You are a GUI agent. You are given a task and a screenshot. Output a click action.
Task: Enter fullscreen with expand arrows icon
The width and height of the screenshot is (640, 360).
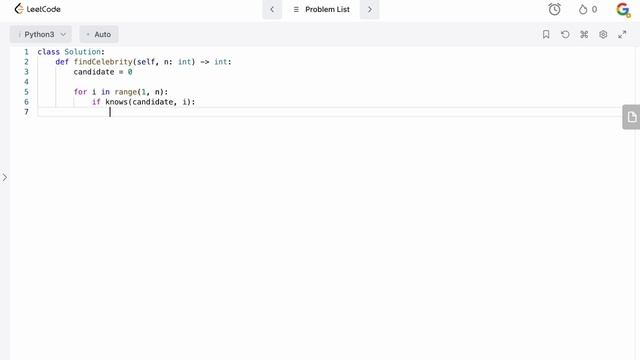coord(622,34)
